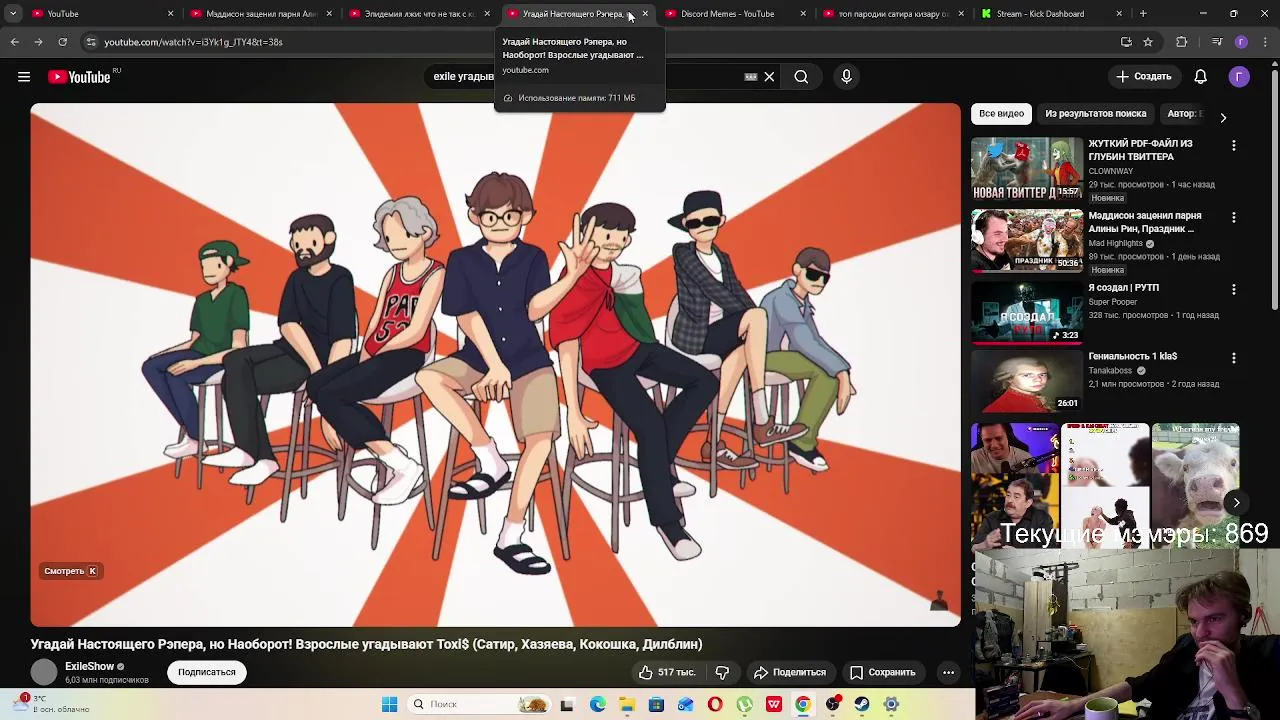
Task: Go to the YouTube home logo
Action: point(79,77)
